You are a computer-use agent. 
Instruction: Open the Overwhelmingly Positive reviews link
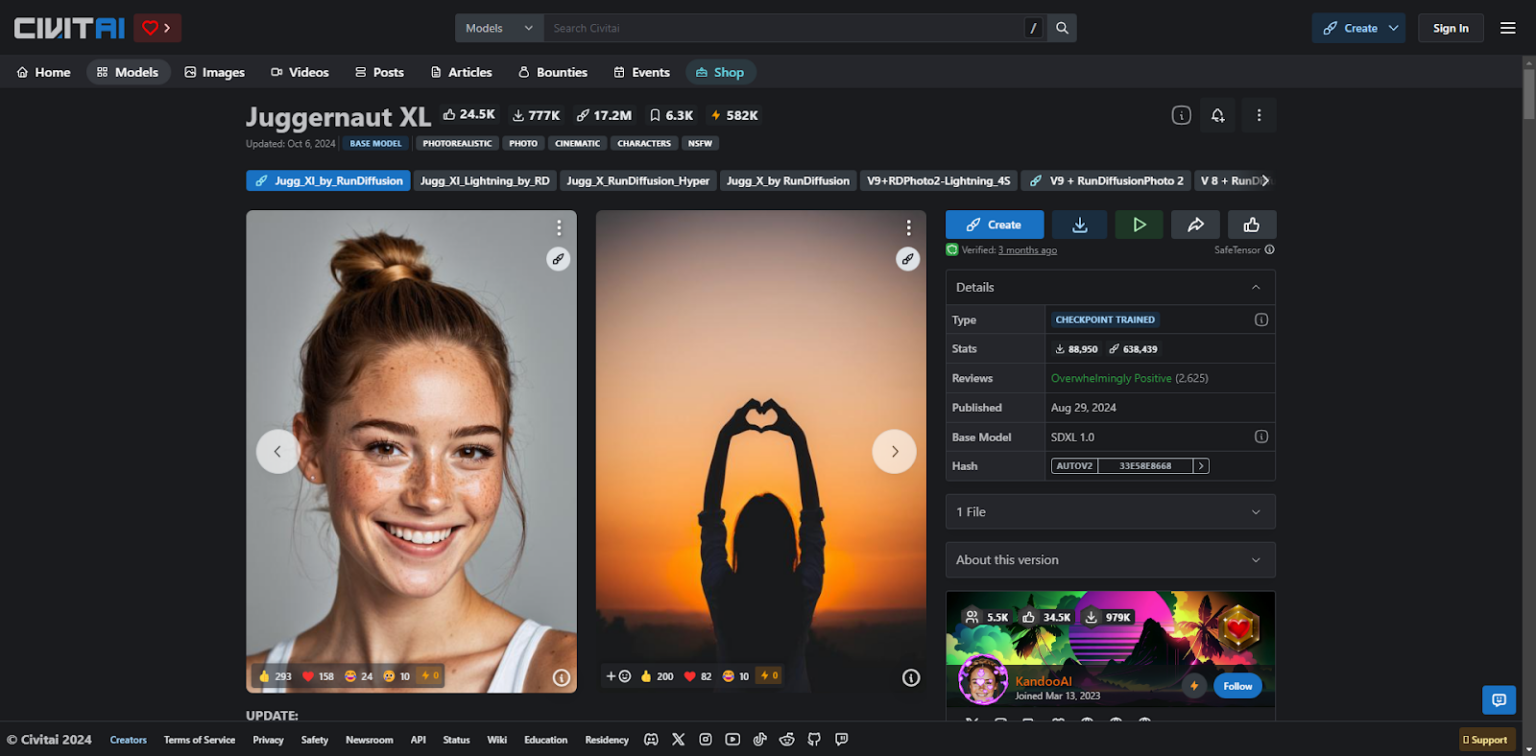click(1110, 378)
